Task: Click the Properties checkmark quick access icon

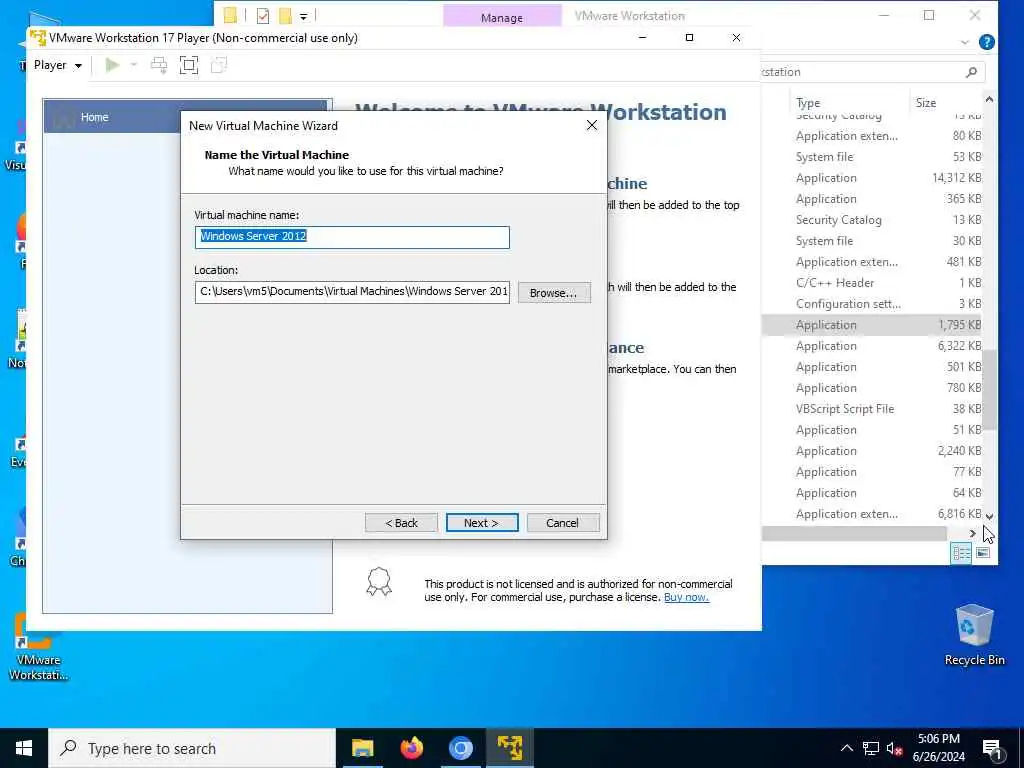Action: click(x=263, y=15)
